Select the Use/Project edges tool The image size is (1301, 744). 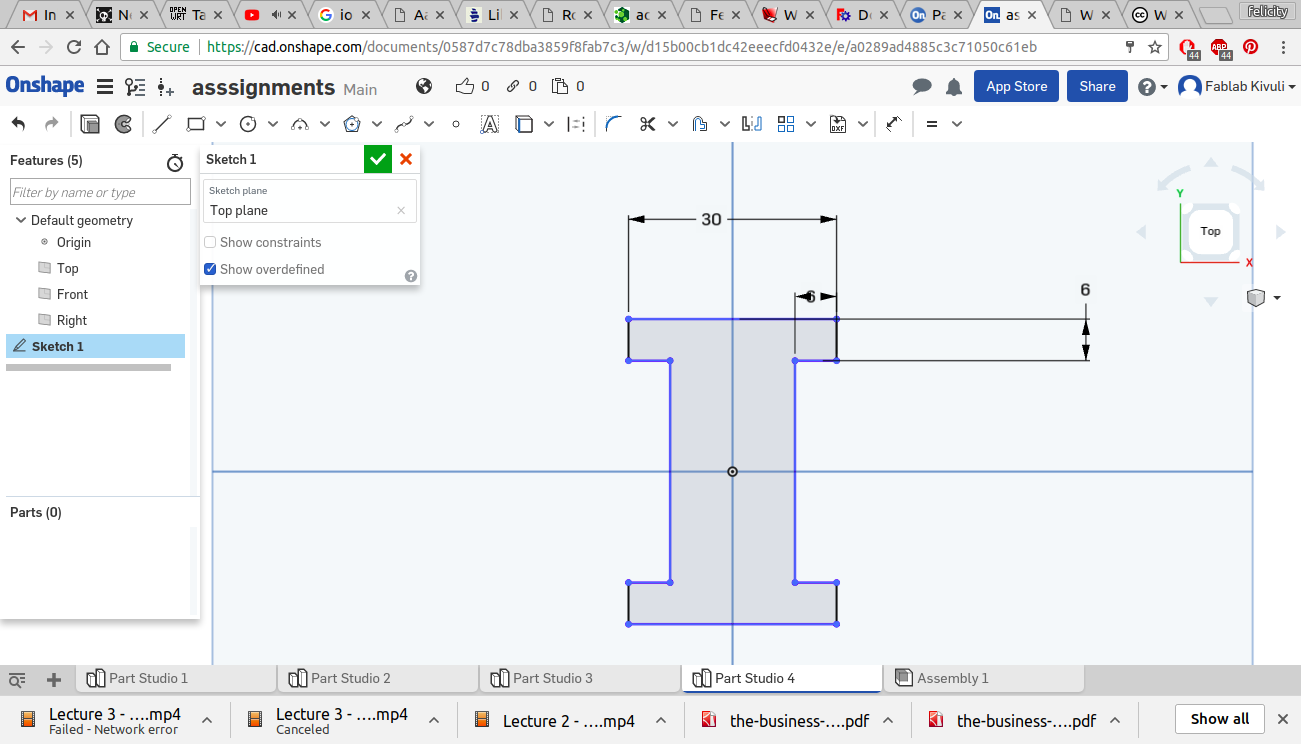(x=524, y=124)
